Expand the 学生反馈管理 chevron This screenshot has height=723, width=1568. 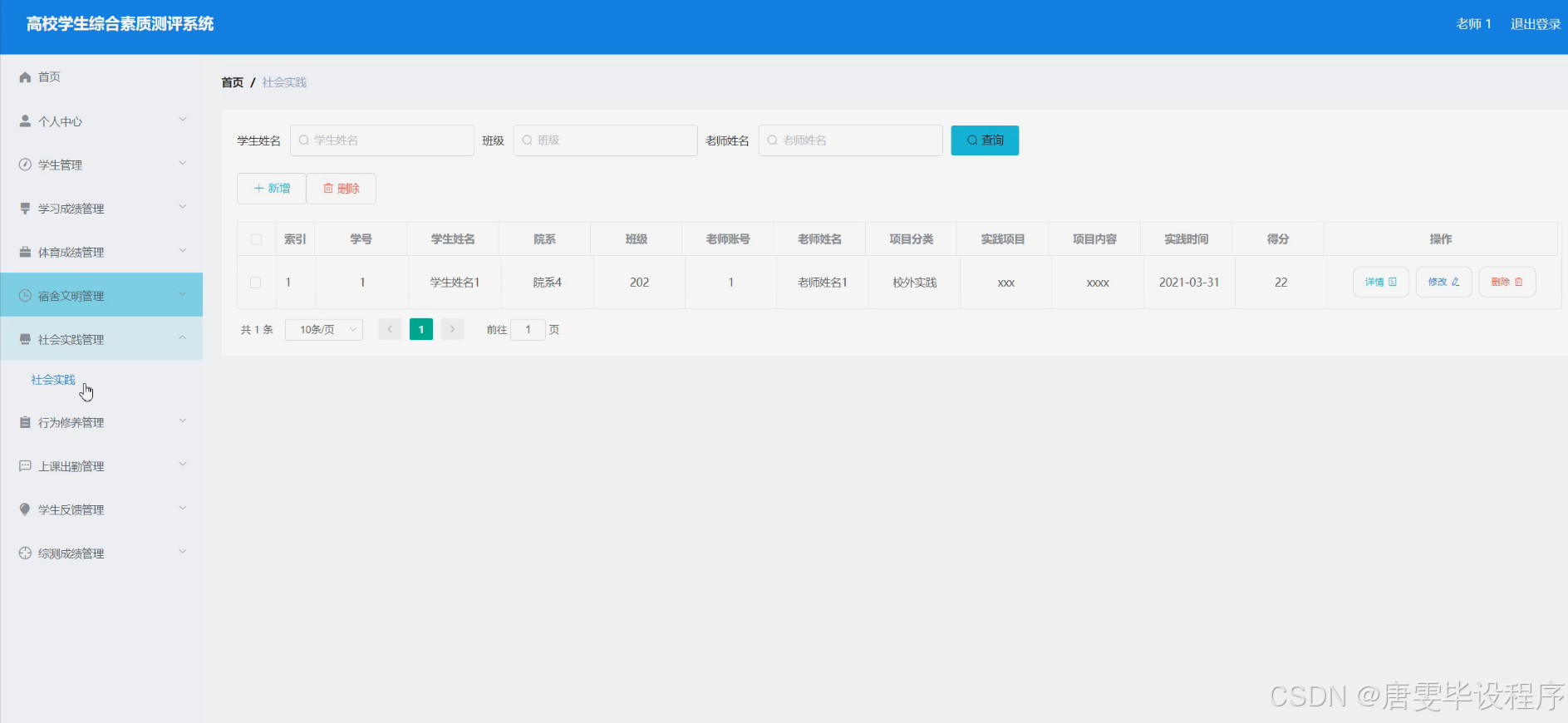point(183,508)
